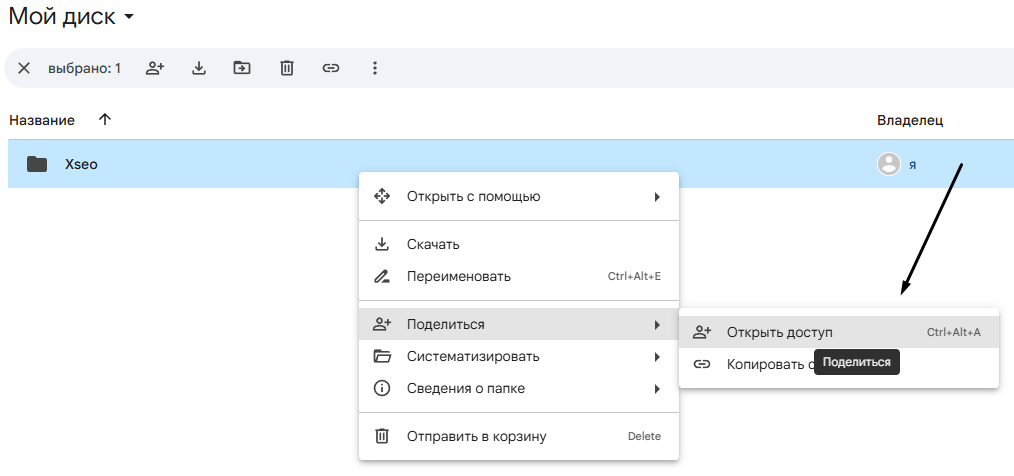The height and width of the screenshot is (476, 1014).
Task: Open the Сведения о папке submenu
Action: 519,389
